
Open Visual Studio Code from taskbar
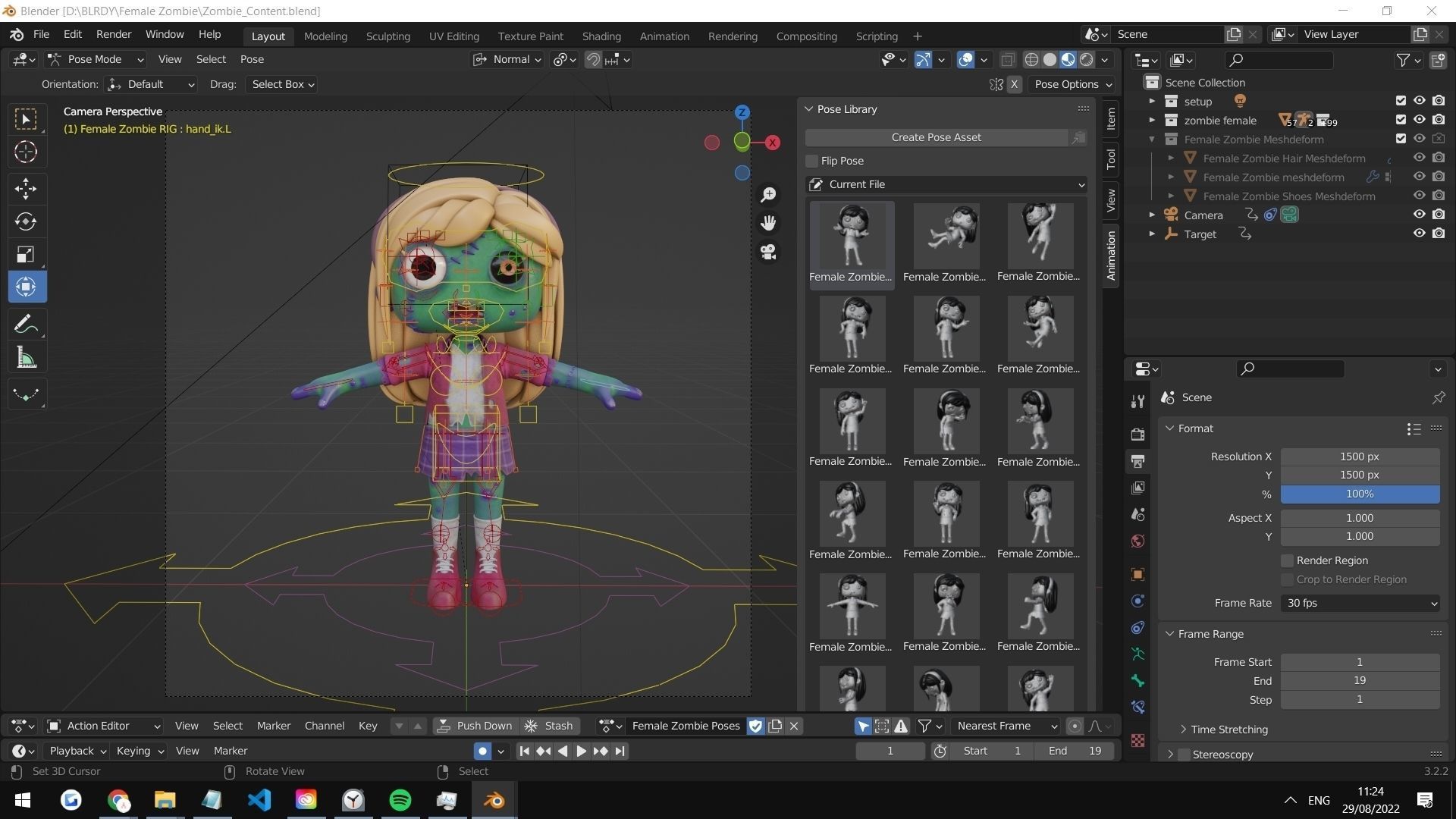click(x=259, y=800)
